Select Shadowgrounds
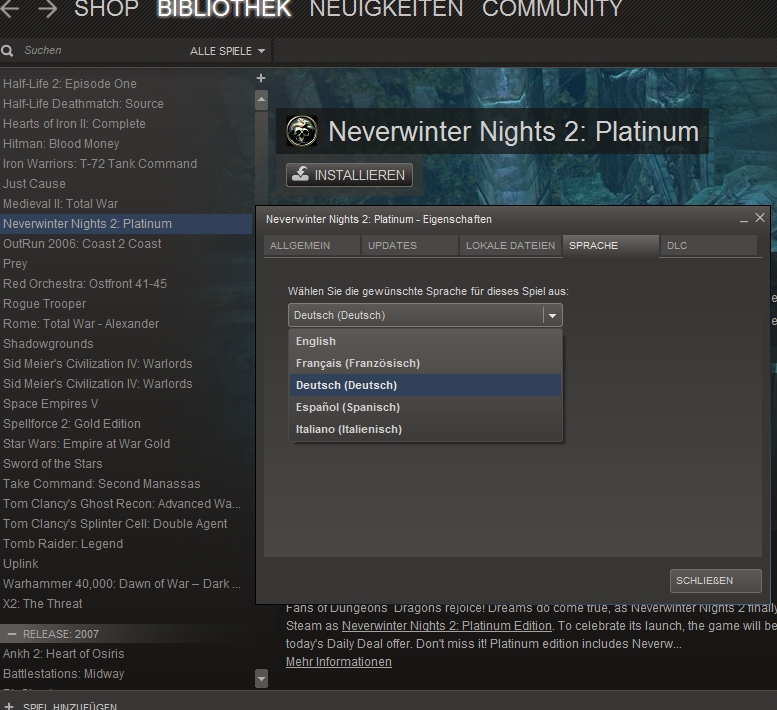This screenshot has width=777, height=710. pos(126,344)
